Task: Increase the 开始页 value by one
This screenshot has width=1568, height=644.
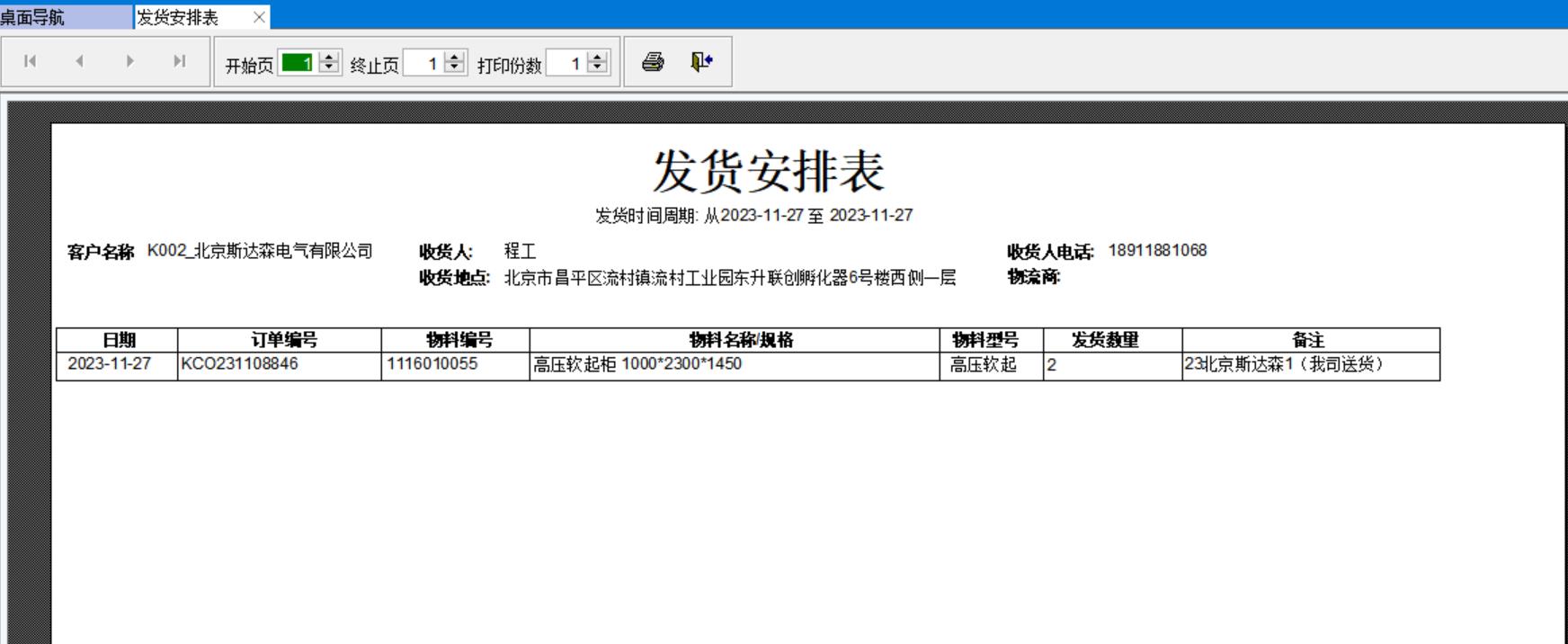Action: pos(329,58)
